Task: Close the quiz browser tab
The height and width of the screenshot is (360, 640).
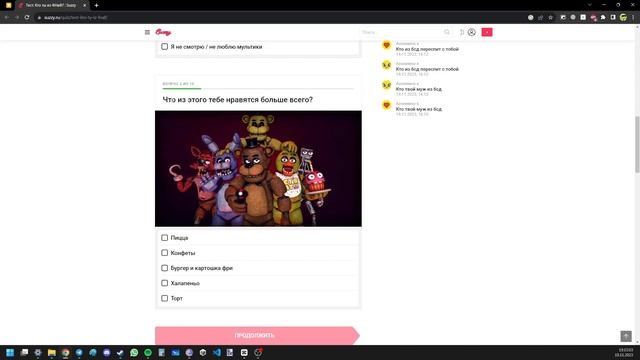Action: click(x=84, y=5)
